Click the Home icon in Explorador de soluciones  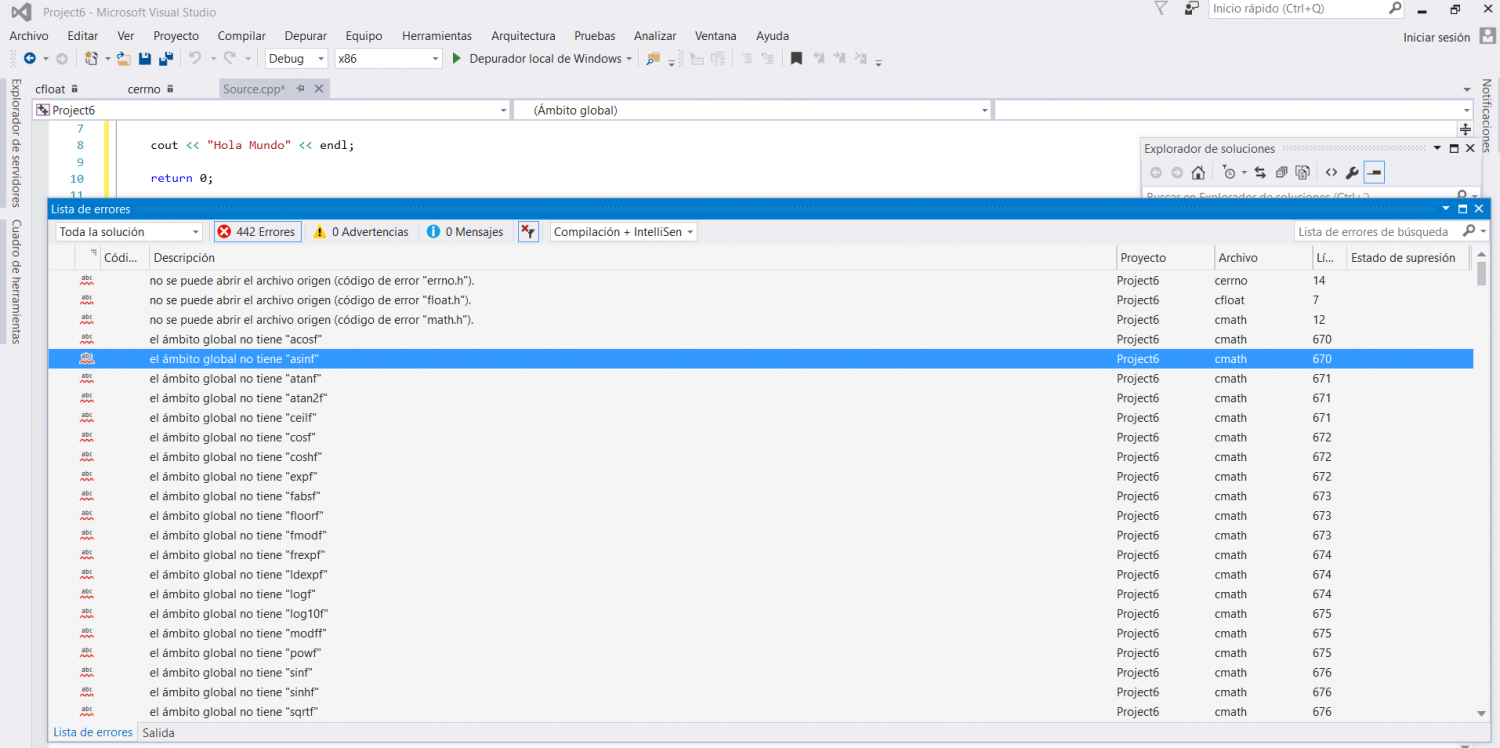(1198, 173)
